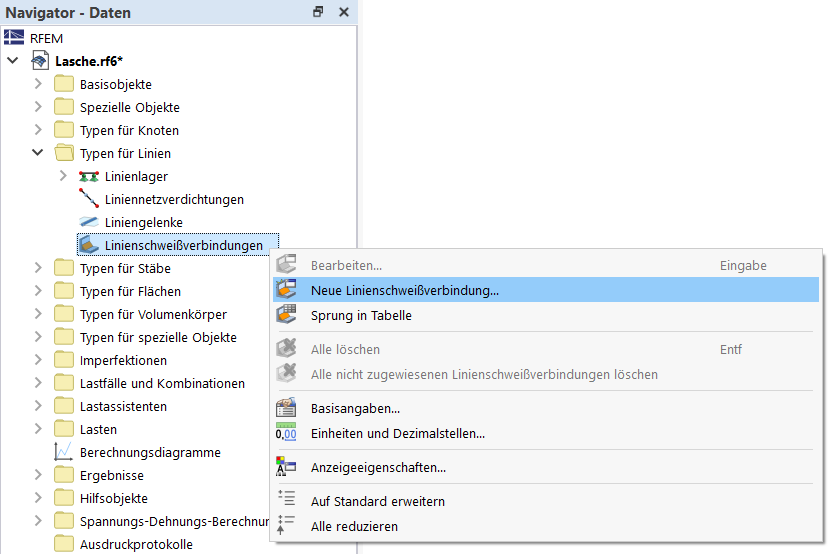Select the Hilfsobjekte tree item
Image resolution: width=840 pixels, height=554 pixels.
coord(114,498)
